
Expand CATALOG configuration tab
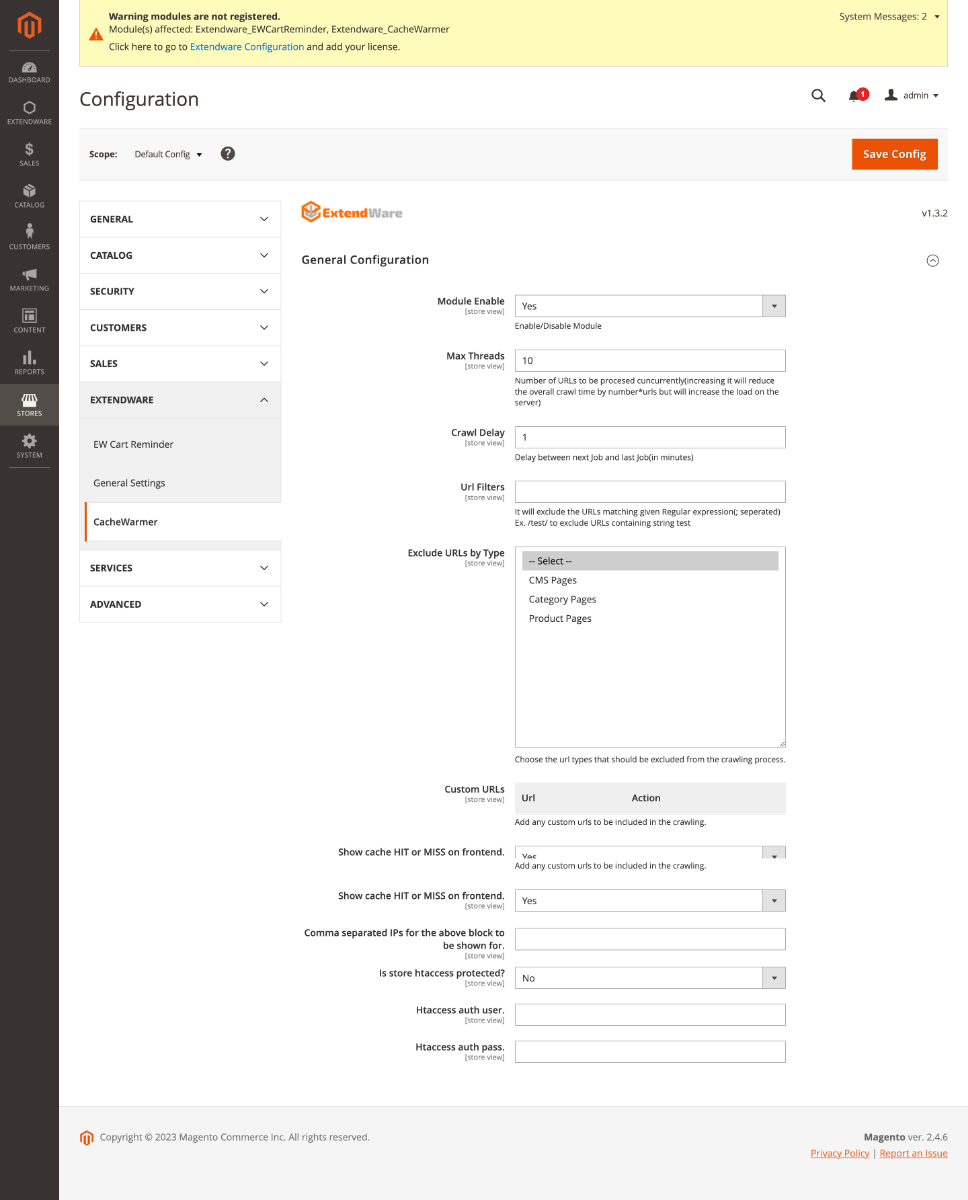click(180, 255)
